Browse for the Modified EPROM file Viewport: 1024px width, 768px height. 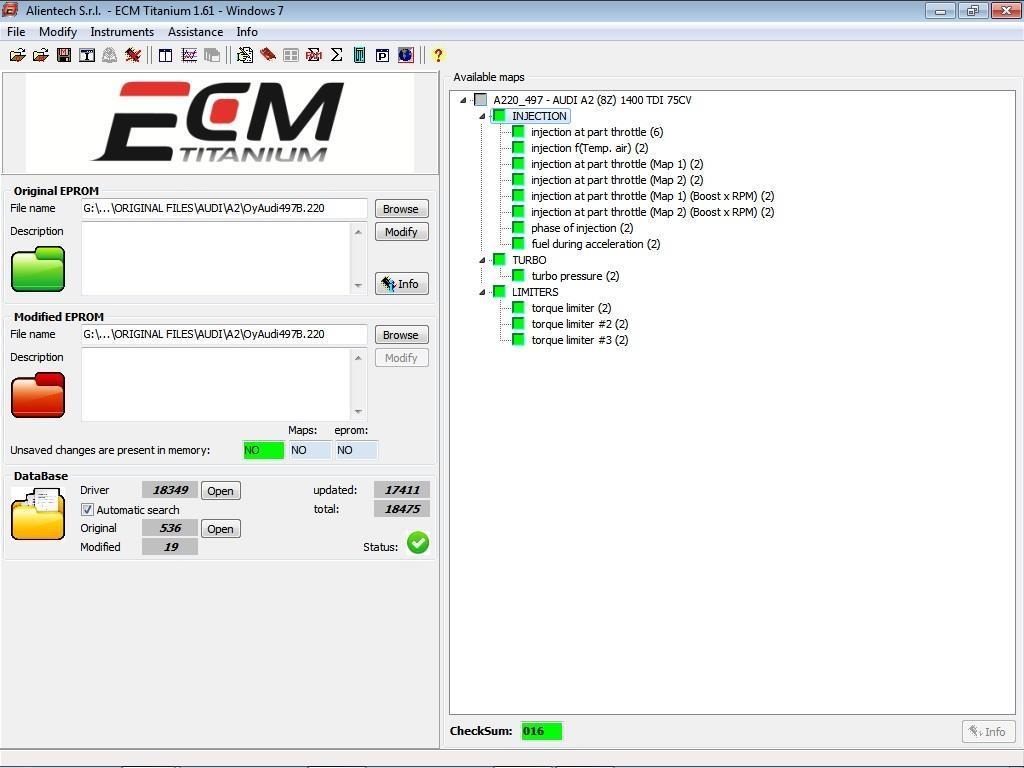pos(401,335)
